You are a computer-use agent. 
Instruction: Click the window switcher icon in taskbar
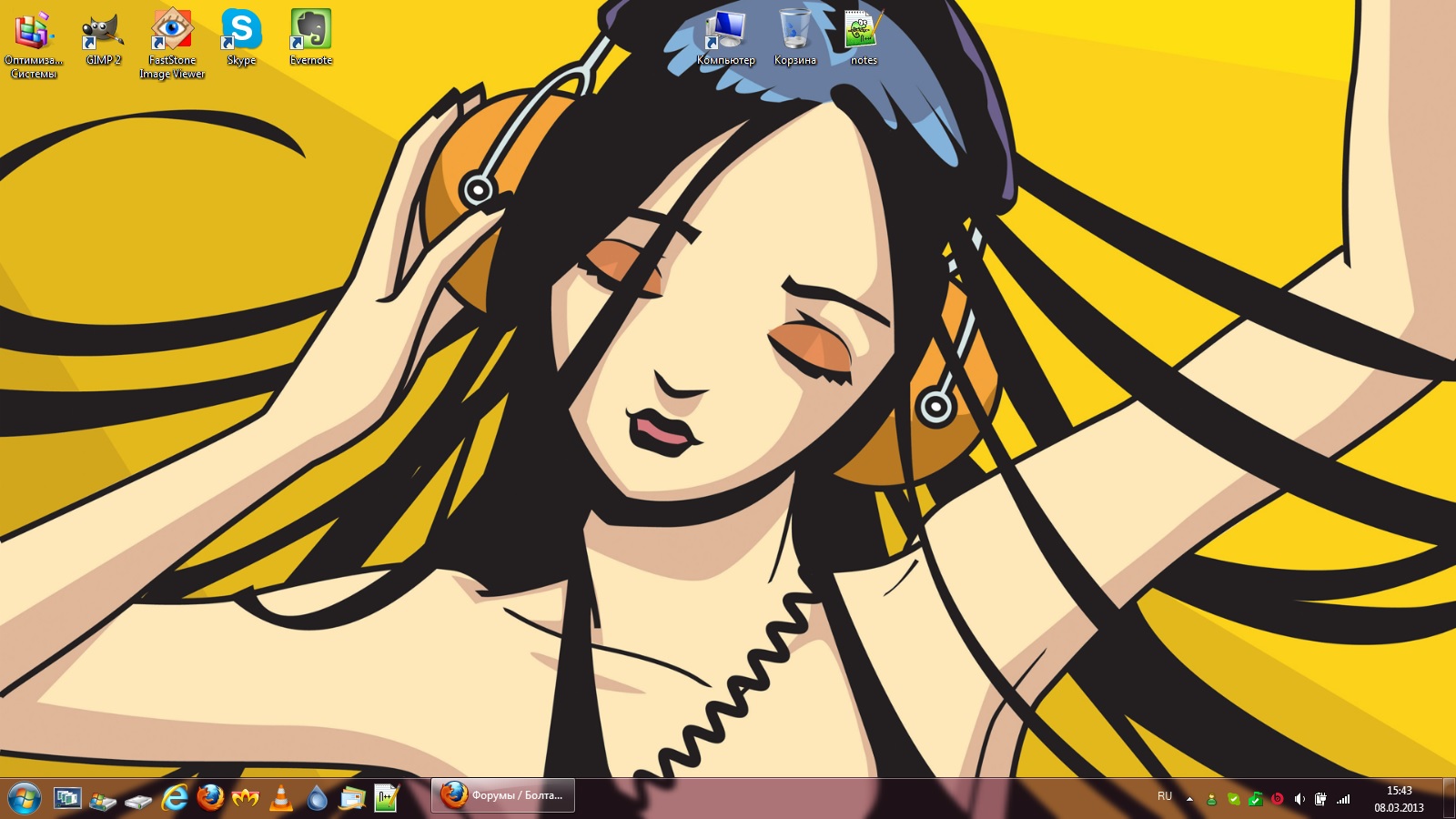click(x=67, y=799)
